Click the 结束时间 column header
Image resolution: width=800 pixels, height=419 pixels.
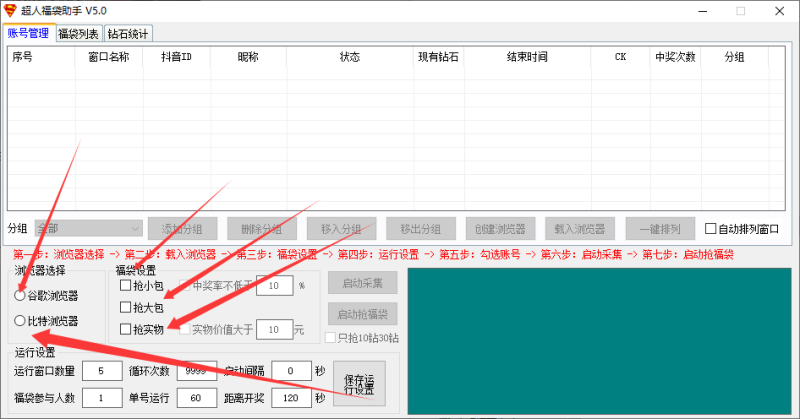pyautogui.click(x=527, y=57)
